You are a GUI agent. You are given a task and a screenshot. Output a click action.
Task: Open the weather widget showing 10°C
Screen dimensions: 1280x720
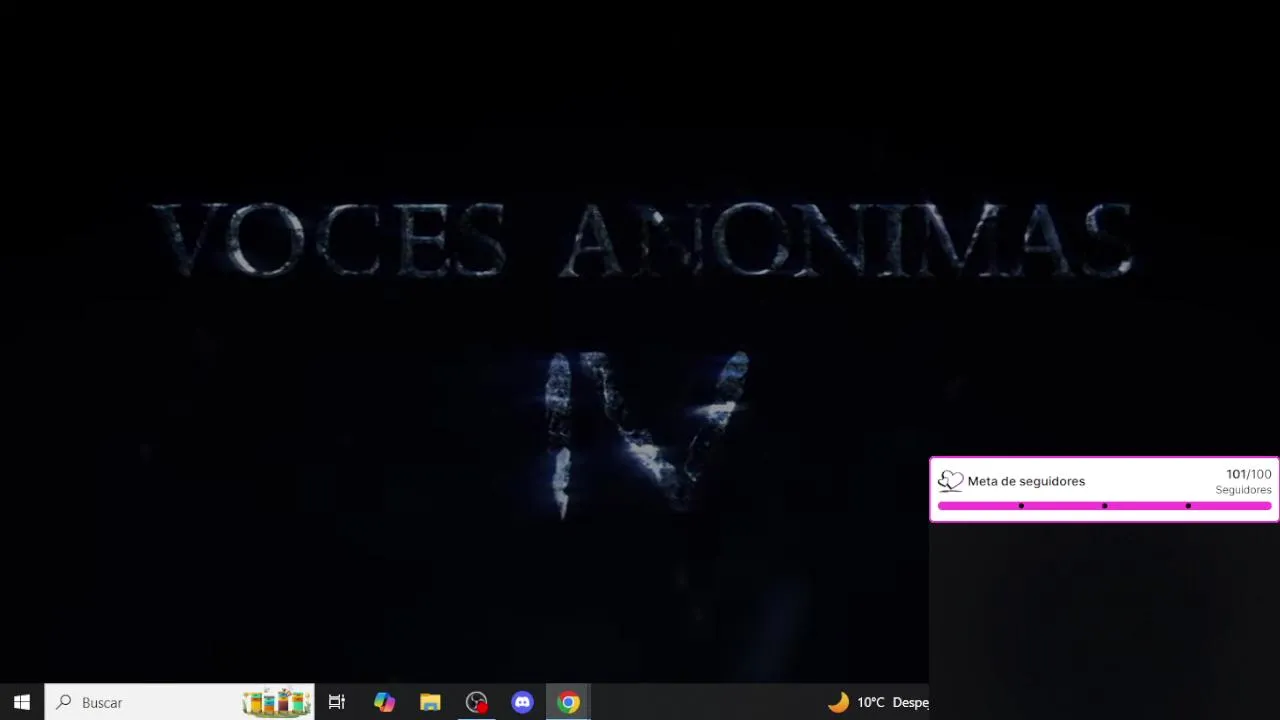click(878, 702)
